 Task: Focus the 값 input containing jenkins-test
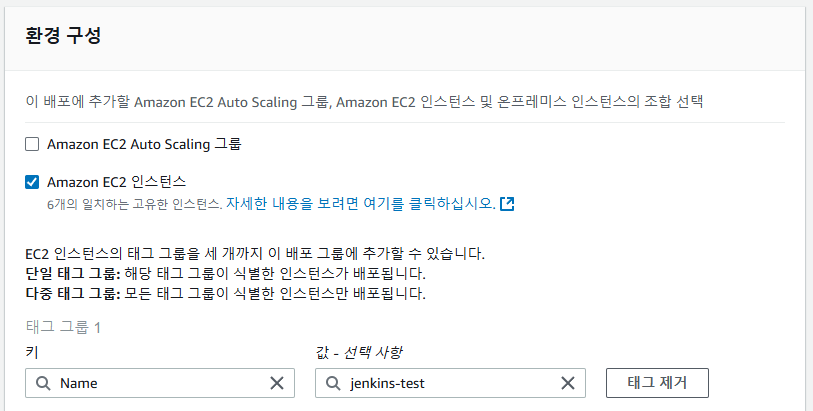click(450, 383)
